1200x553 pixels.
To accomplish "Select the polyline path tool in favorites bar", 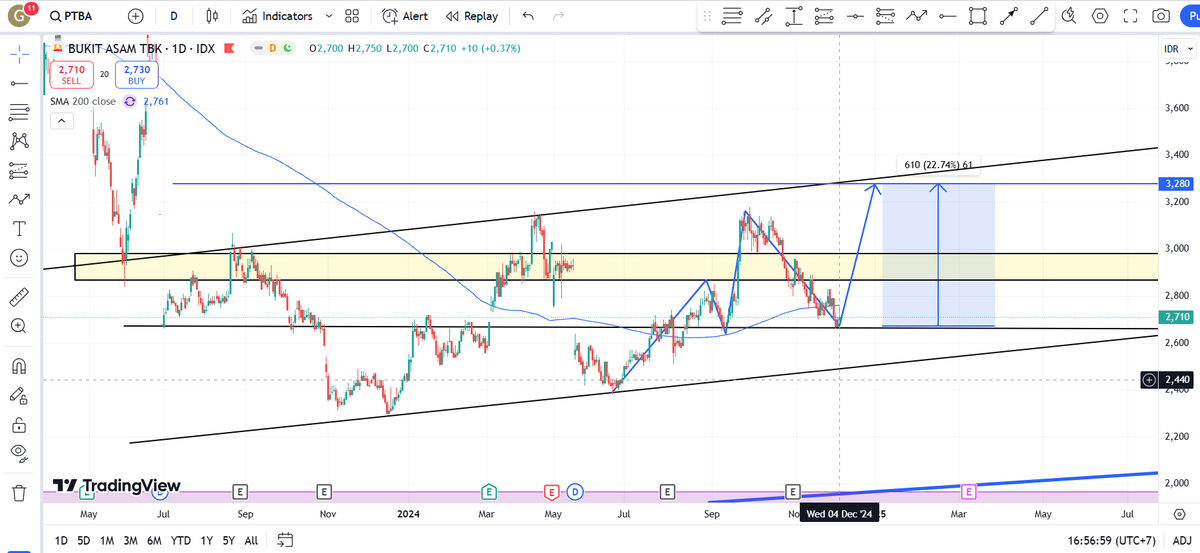I will pos(916,16).
